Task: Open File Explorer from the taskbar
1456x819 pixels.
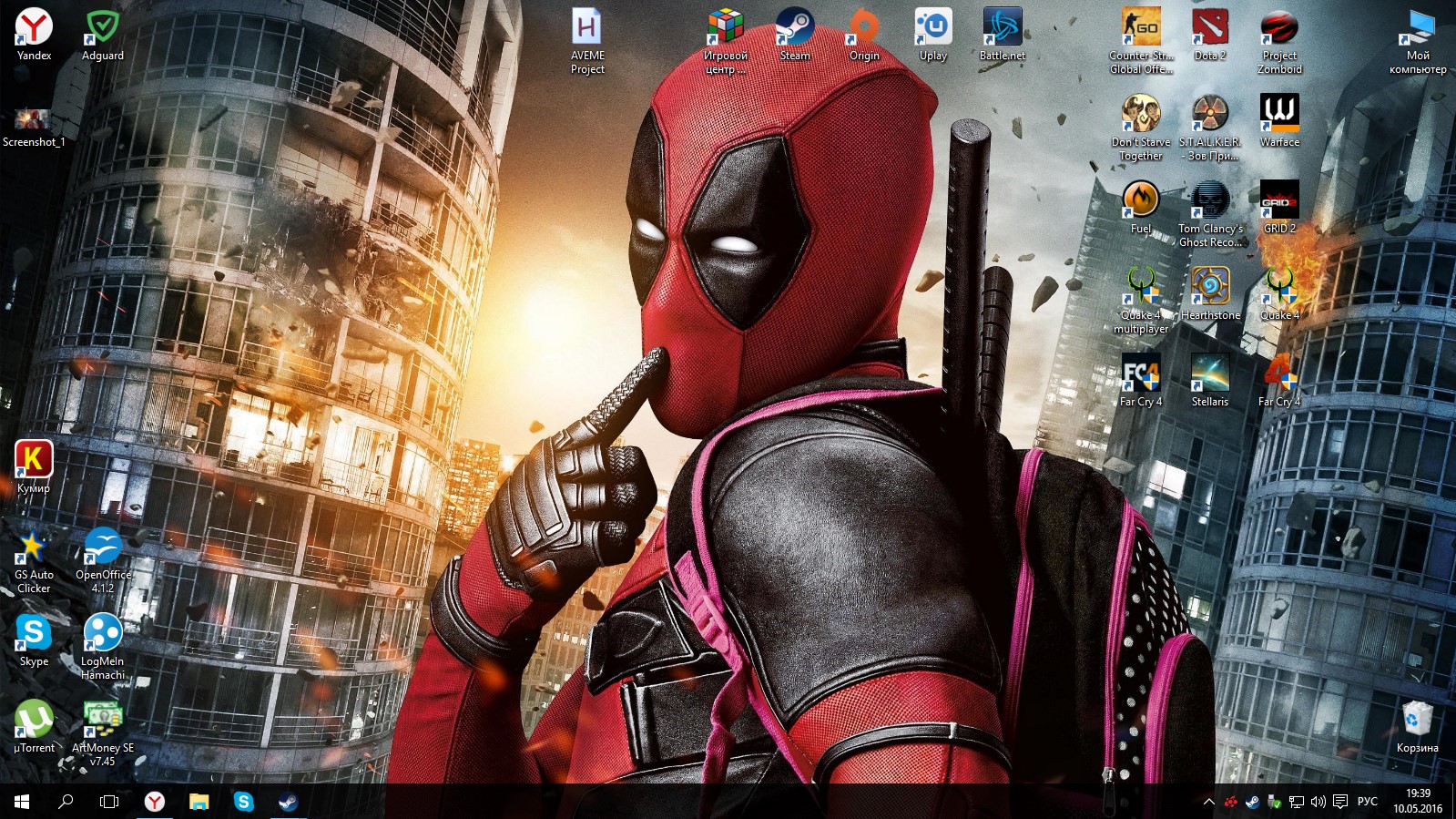Action: [199, 802]
